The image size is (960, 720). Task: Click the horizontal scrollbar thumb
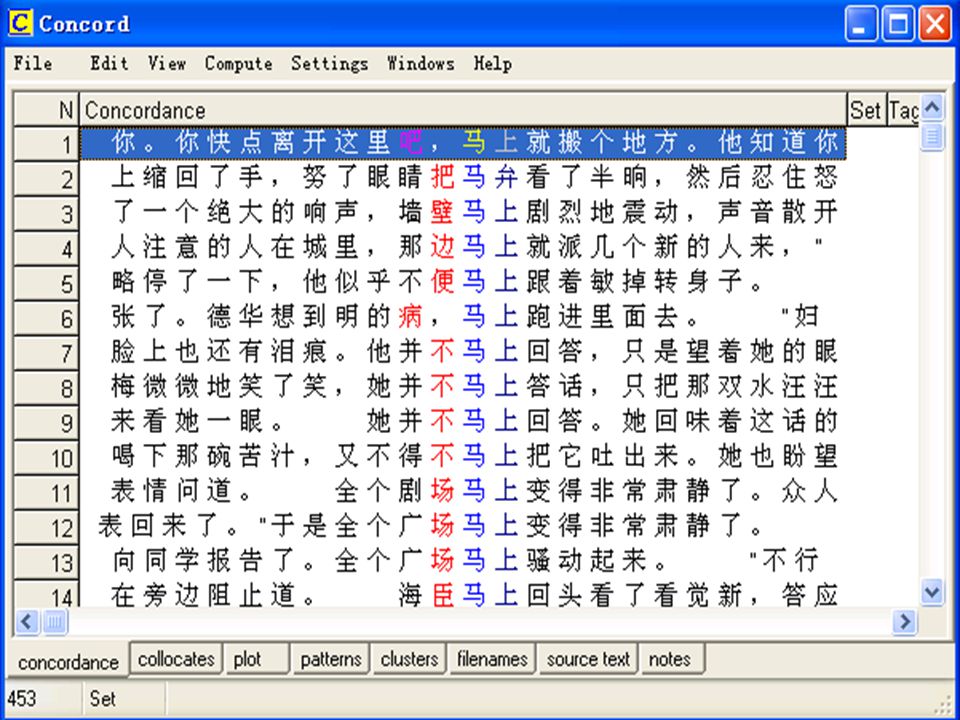pos(54,622)
